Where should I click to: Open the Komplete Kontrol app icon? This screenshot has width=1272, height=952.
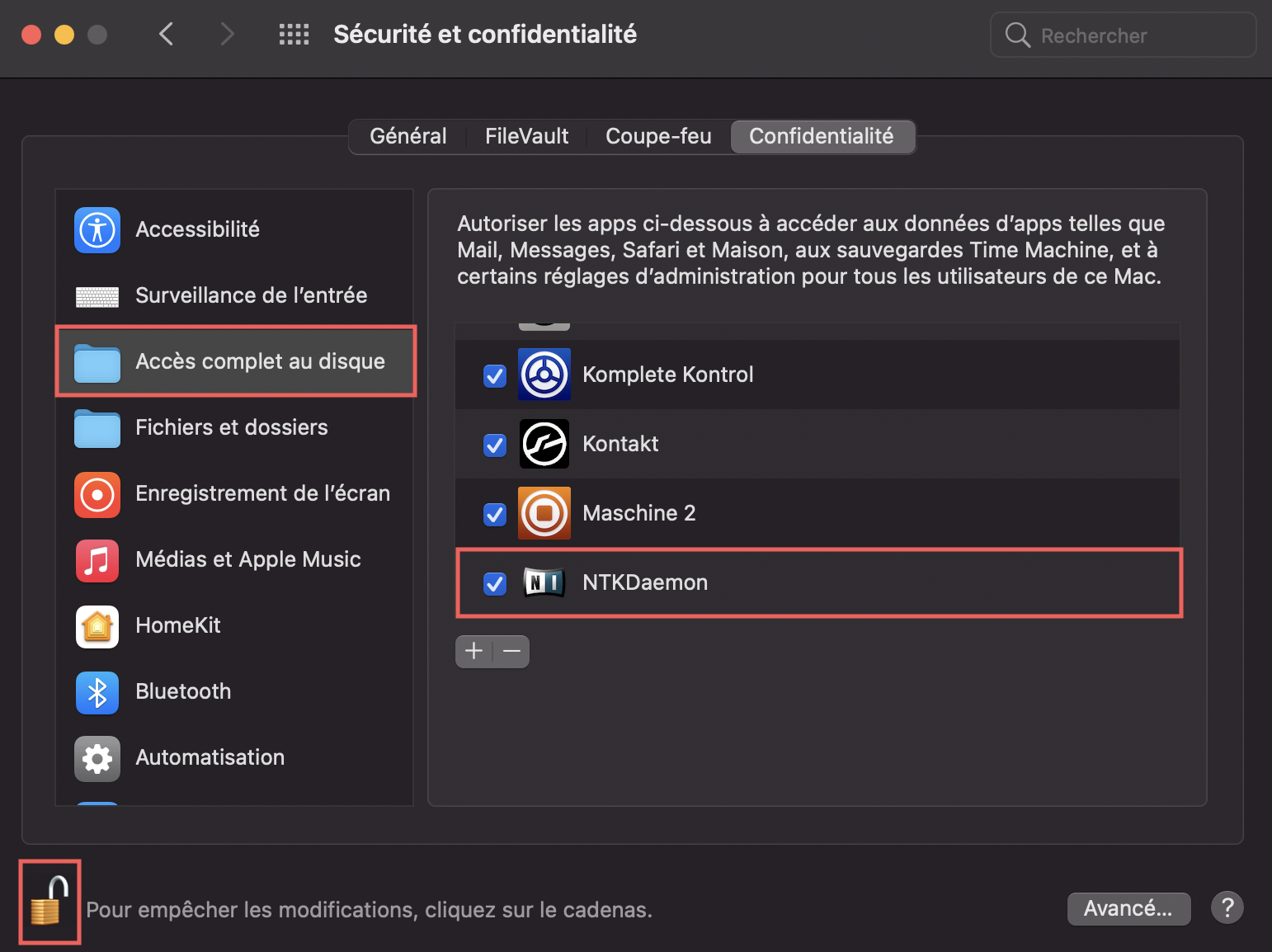(544, 375)
